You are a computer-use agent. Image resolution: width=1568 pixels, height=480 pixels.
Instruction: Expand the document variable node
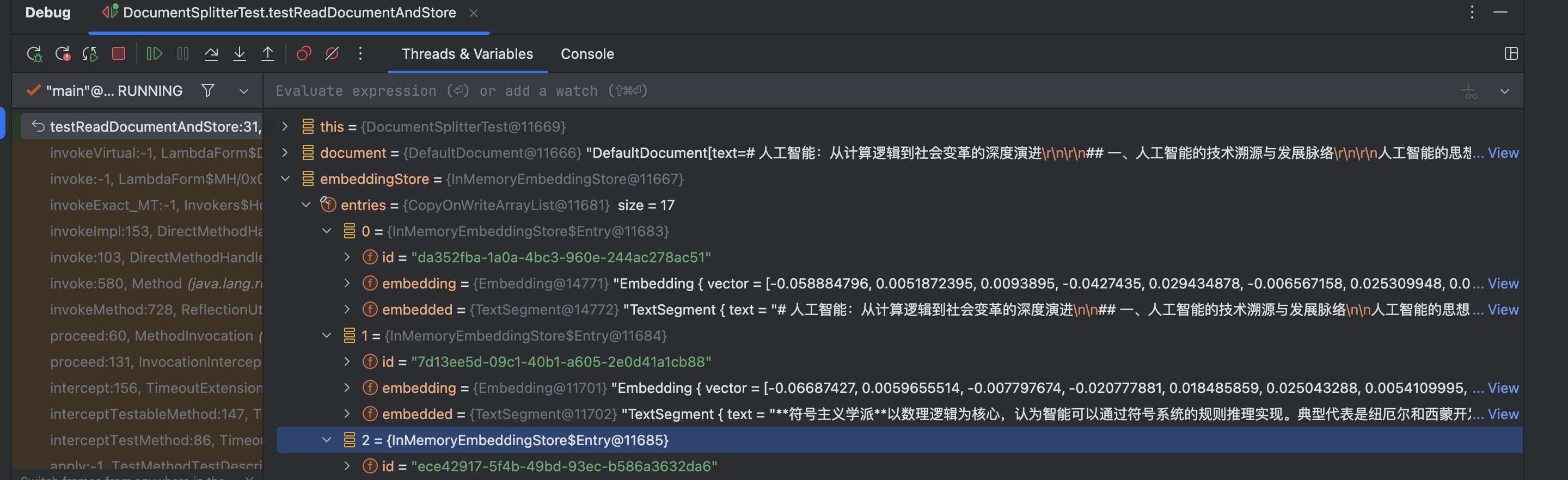pos(284,153)
